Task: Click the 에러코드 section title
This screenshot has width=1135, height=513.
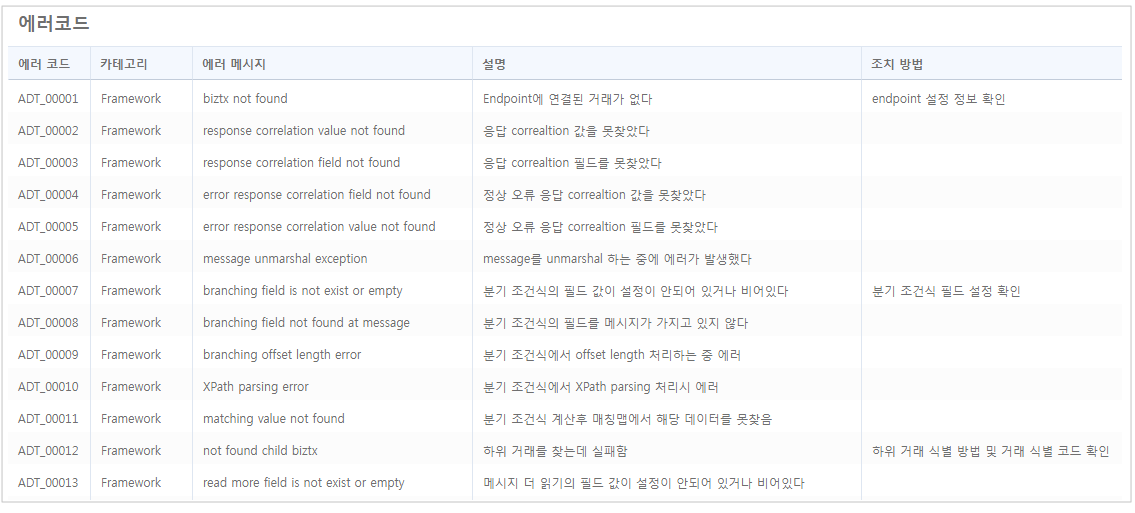Action: pos(54,23)
